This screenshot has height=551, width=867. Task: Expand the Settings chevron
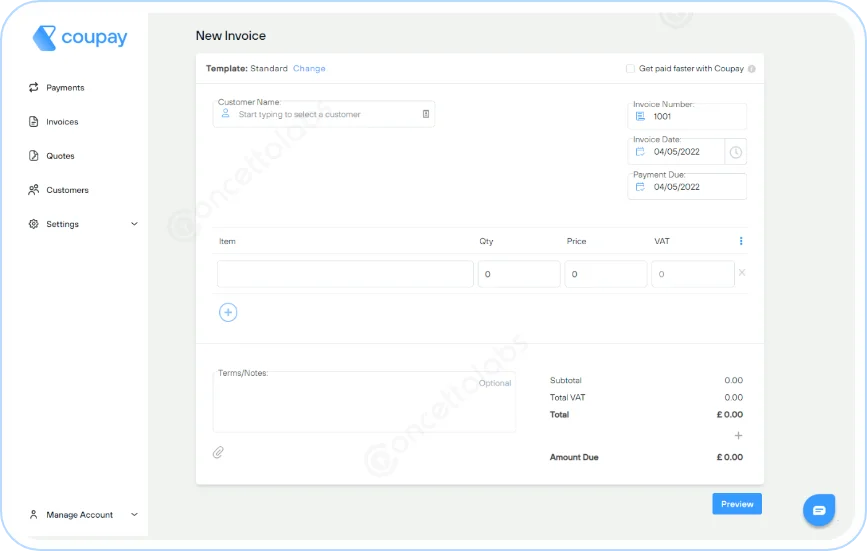pos(134,224)
